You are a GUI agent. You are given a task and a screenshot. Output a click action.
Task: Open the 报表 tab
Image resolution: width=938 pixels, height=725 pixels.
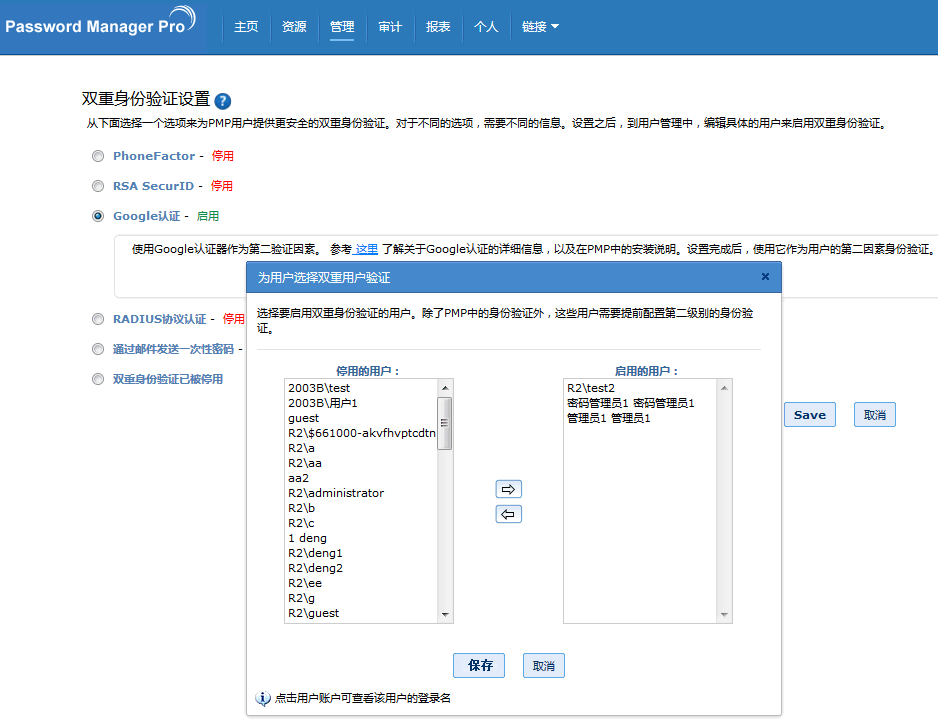(437, 26)
